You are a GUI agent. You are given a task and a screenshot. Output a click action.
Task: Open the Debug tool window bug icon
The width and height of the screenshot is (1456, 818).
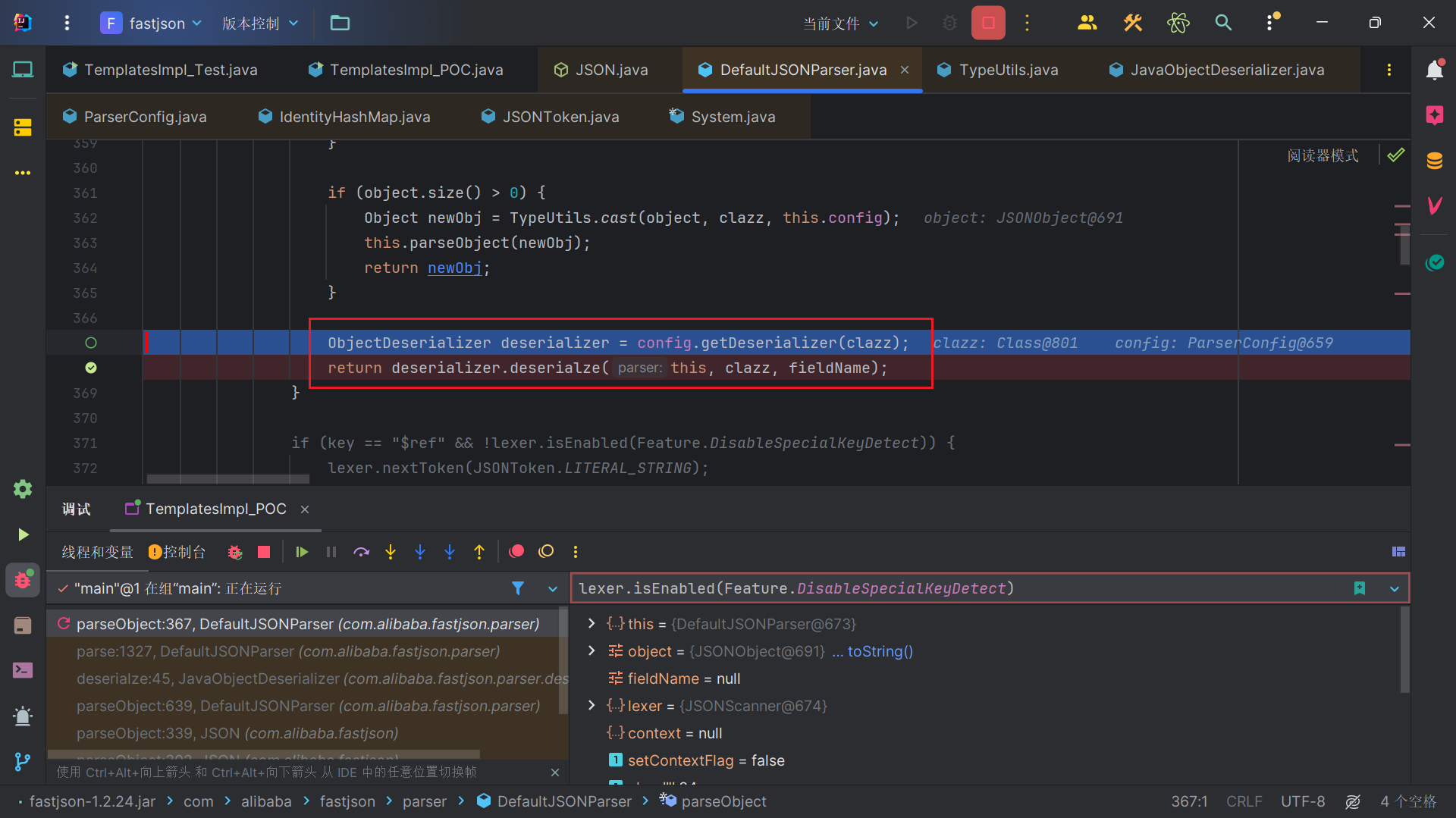[23, 581]
